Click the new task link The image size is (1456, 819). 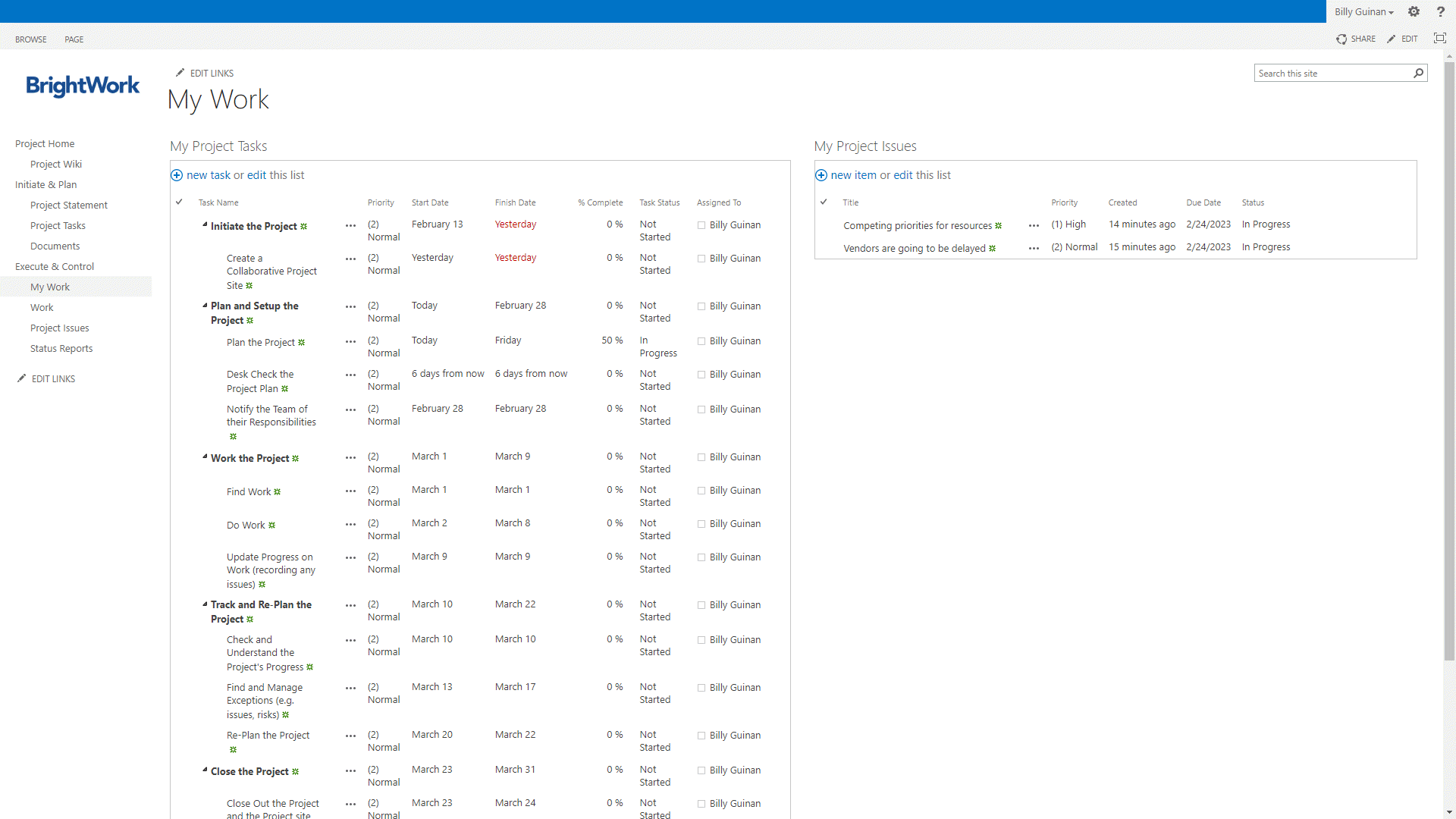(x=209, y=175)
